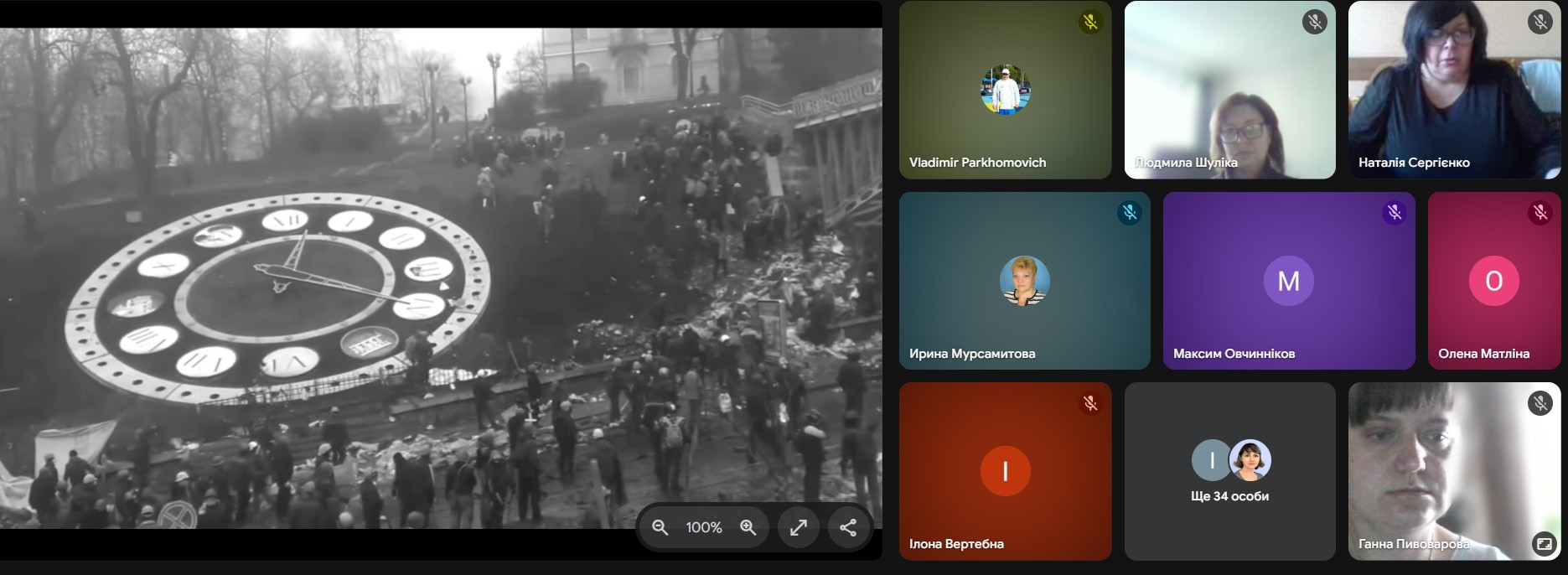Click Ілона Вертебна's muted microphone icon
Screen dimensions: 1568x575
point(1090,404)
